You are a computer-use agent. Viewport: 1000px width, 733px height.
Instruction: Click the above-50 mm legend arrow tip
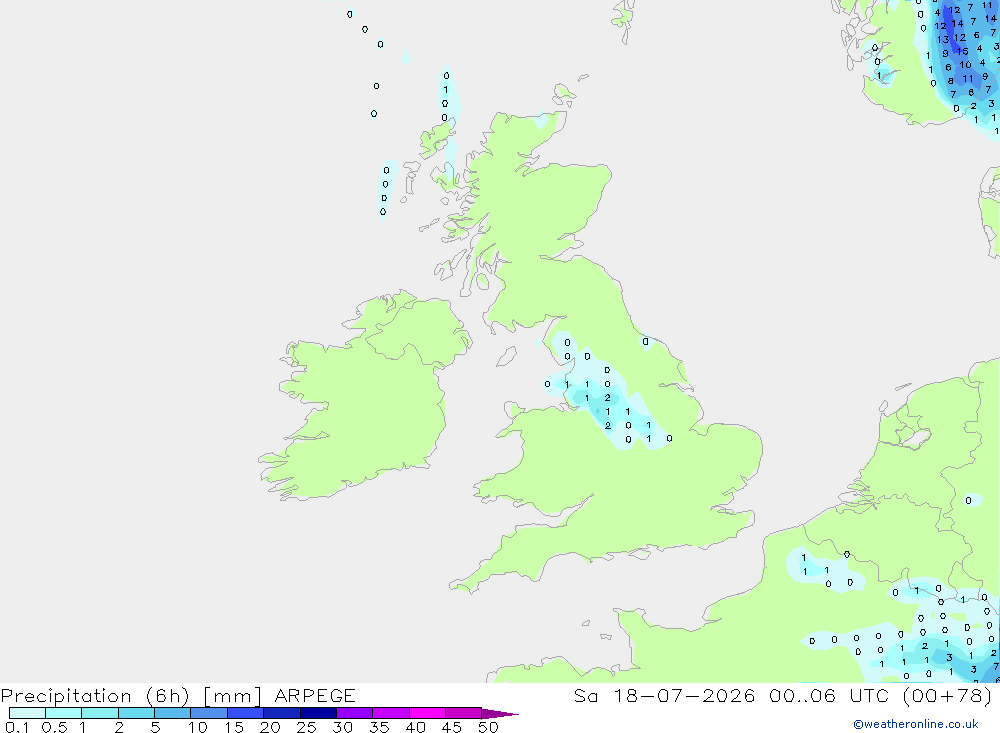pyautogui.click(x=500, y=714)
